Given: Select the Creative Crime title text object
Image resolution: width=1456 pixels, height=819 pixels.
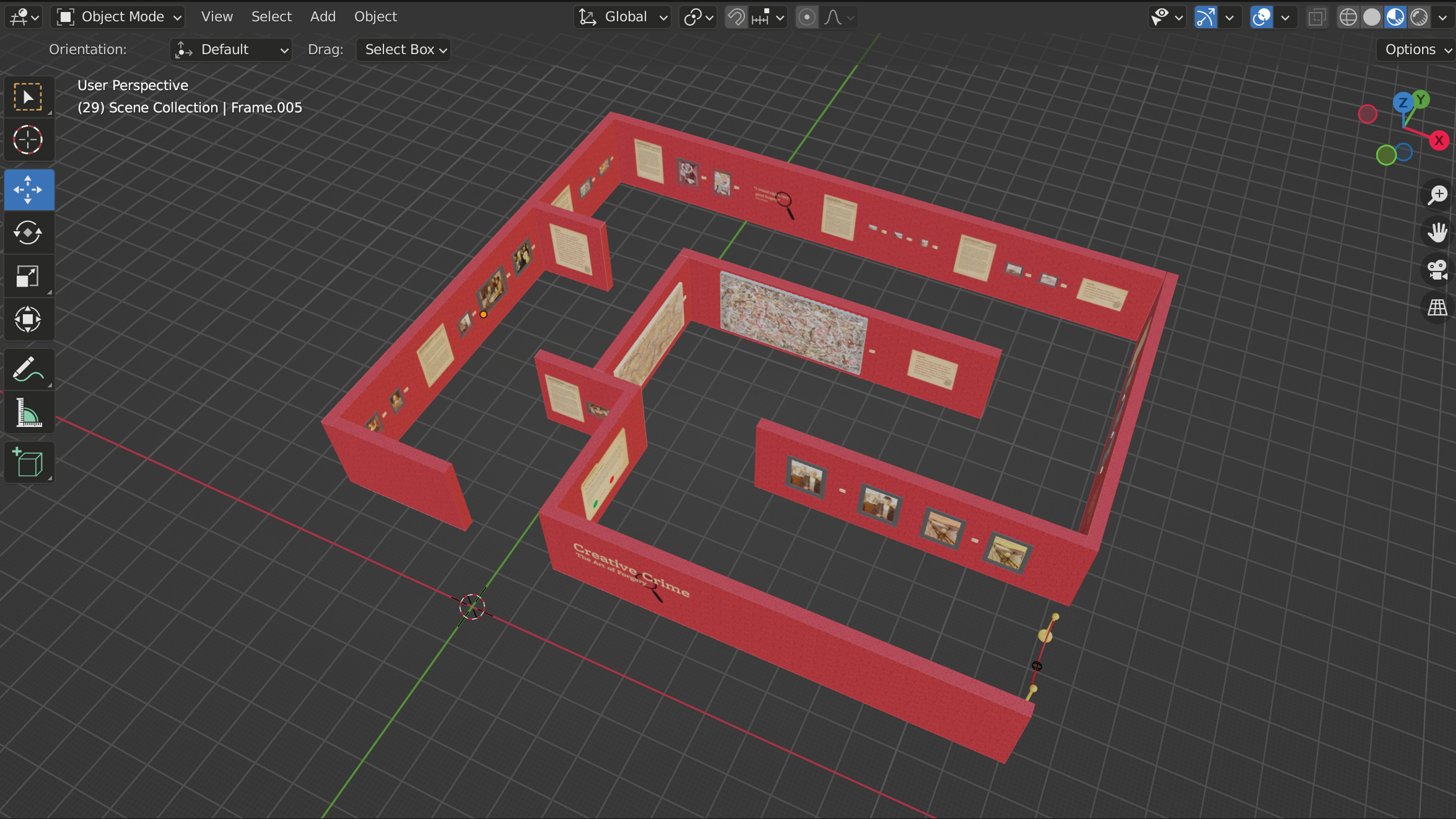Looking at the screenshot, I should 631,570.
